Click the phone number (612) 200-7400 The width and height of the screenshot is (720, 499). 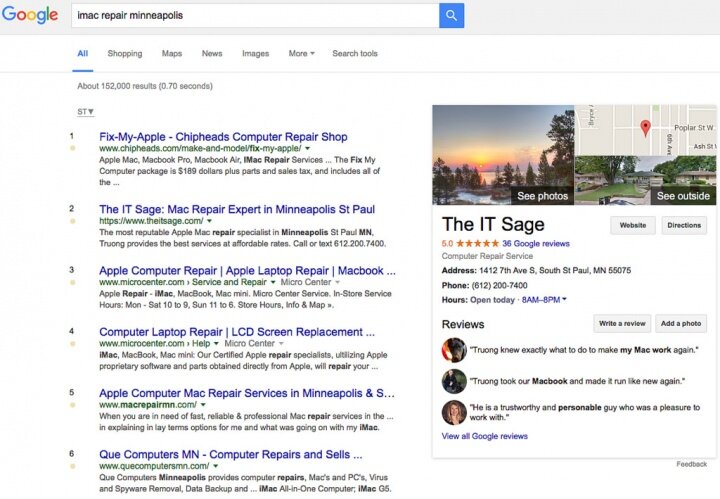[x=499, y=286]
